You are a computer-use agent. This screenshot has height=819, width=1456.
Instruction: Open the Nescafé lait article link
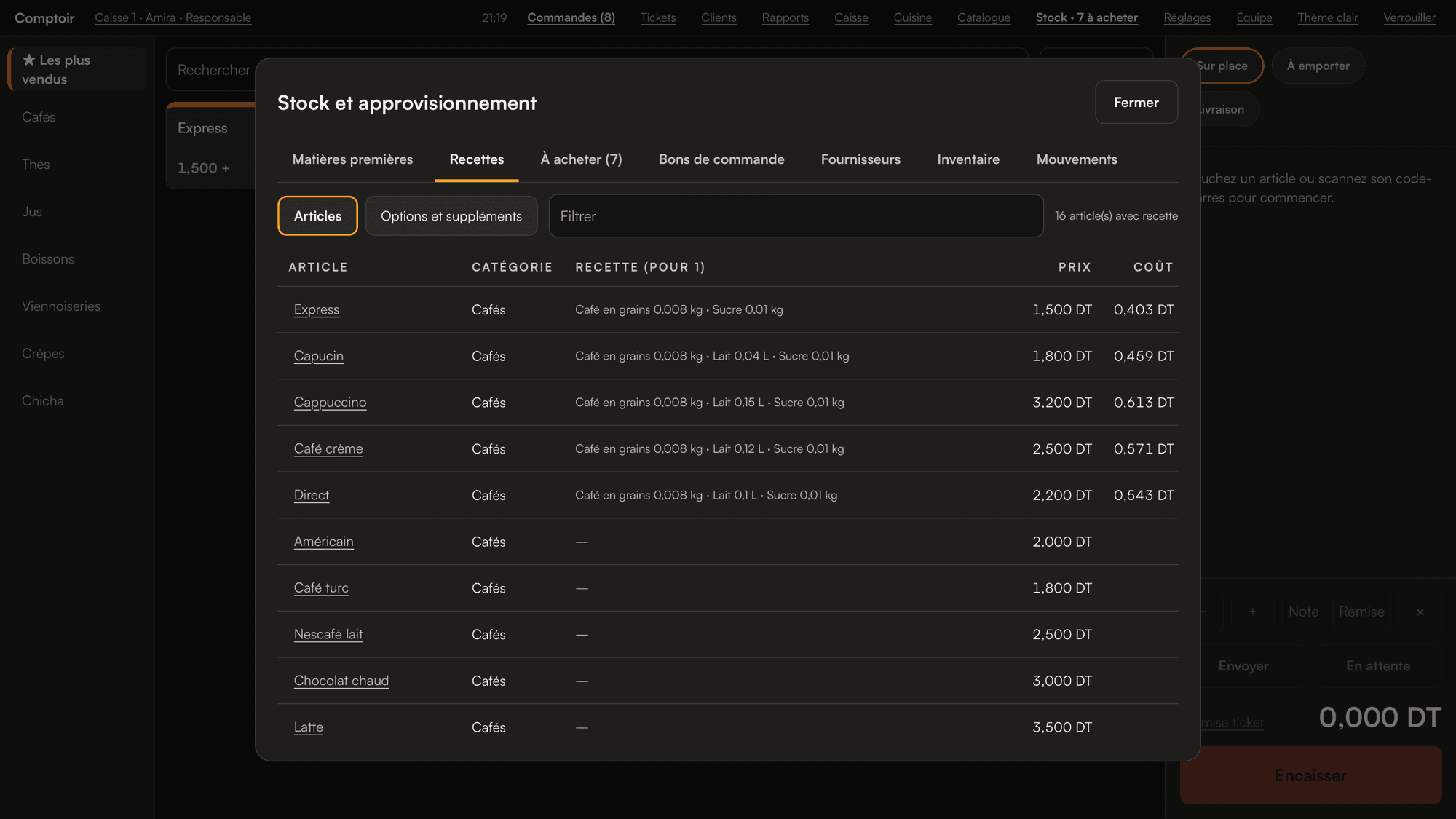coord(328,635)
